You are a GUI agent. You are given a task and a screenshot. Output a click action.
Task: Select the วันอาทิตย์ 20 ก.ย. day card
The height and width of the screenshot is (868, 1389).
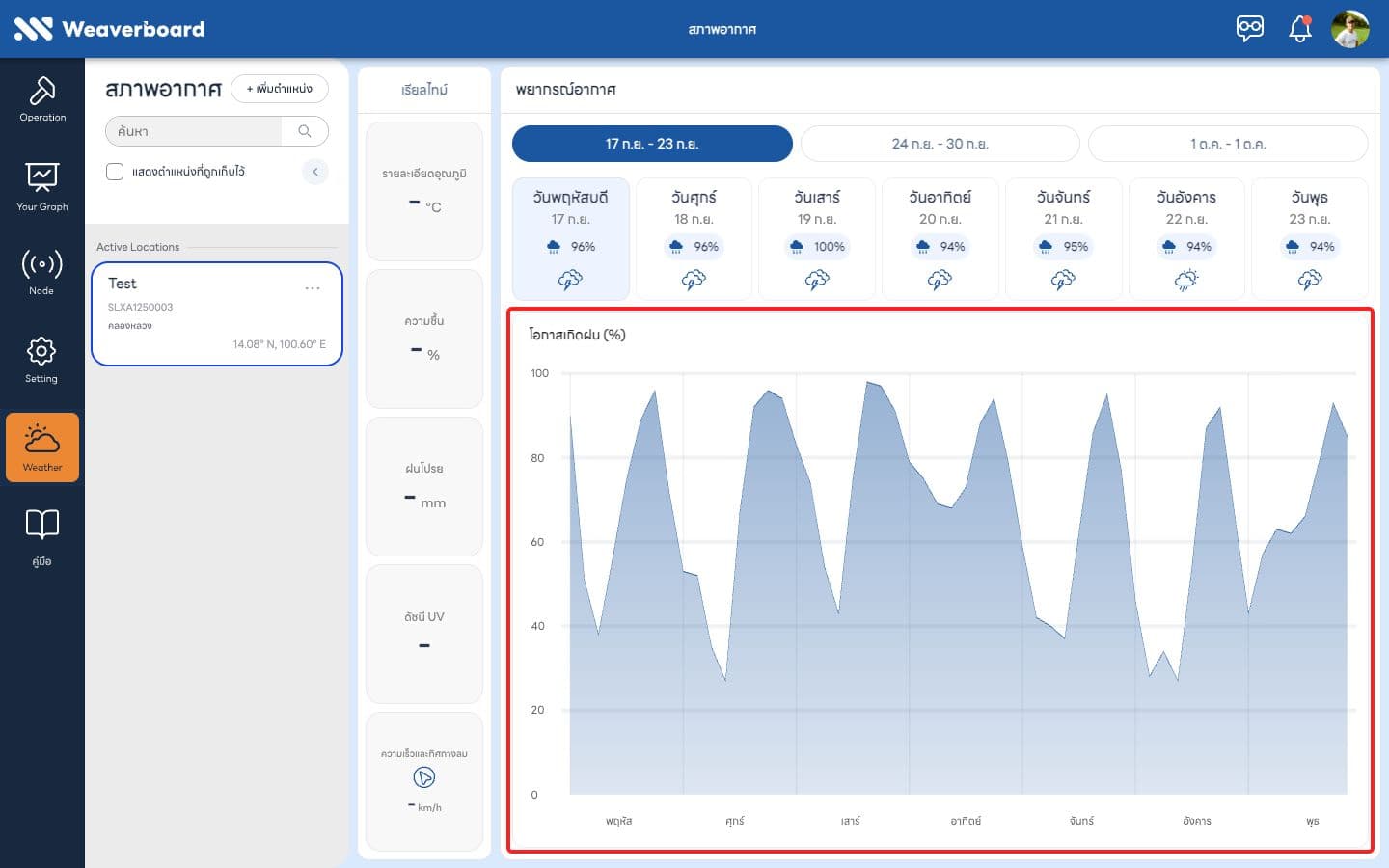(940, 238)
